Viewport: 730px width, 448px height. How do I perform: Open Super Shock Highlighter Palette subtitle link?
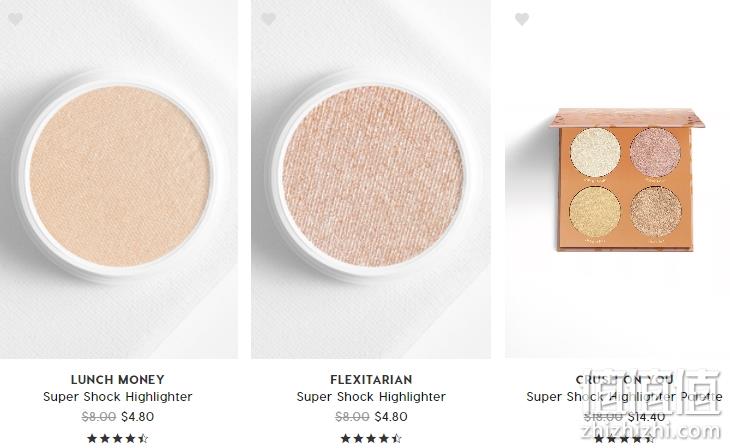[624, 397]
